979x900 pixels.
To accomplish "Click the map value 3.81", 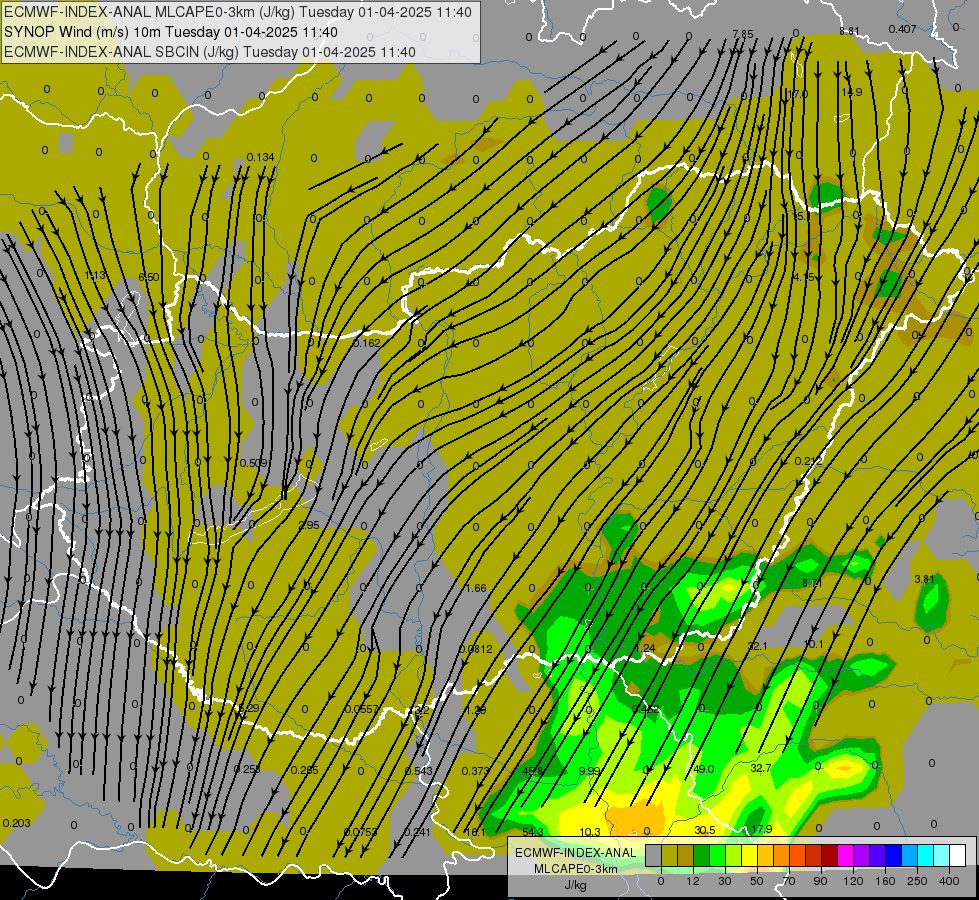I will (925, 580).
